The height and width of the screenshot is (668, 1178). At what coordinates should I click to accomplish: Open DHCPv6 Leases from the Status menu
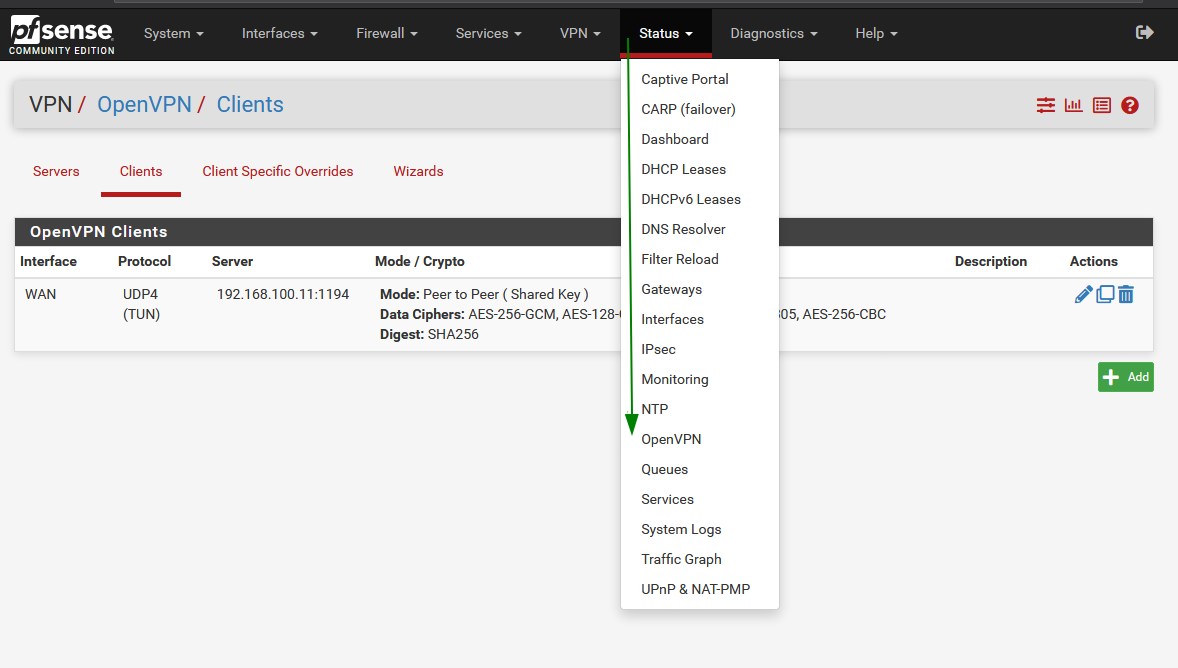tap(699, 199)
